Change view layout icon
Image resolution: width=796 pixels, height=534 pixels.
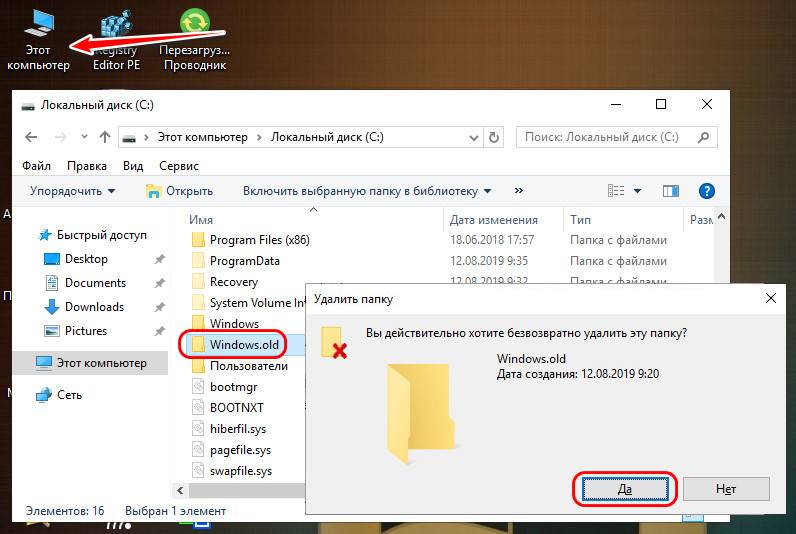pyautogui.click(x=616, y=191)
